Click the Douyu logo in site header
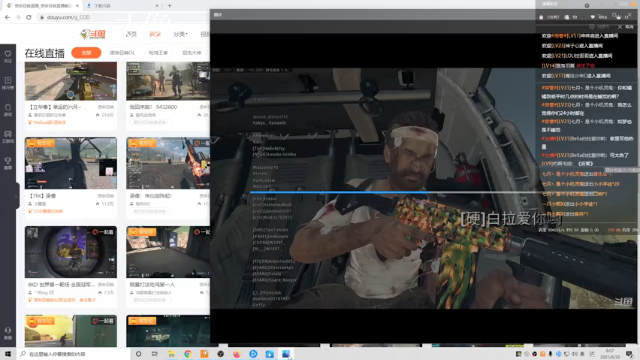Image resolution: width=640 pixels, height=360 pixels. (x=93, y=34)
